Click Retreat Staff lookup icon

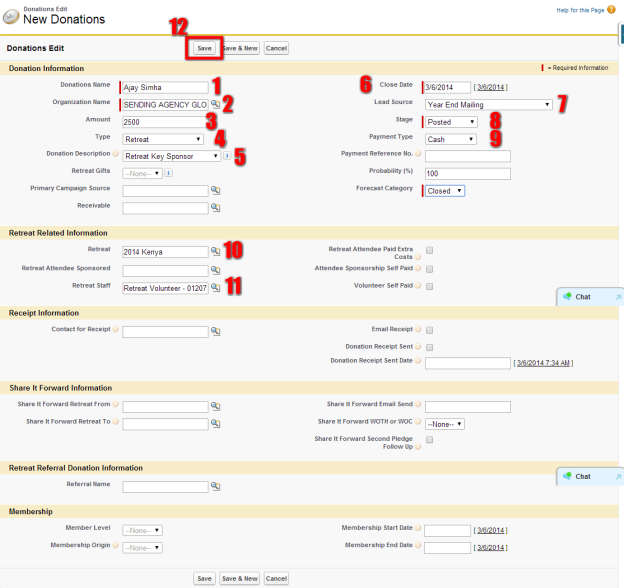pos(215,288)
